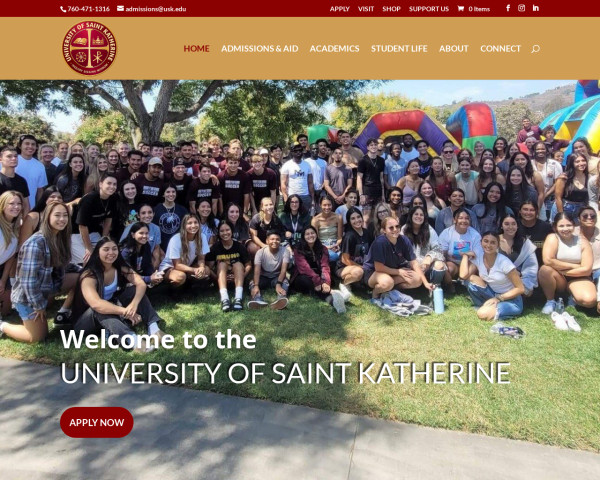Click the phone icon beside 760-471-1316
The height and width of the screenshot is (480, 600).
pos(63,9)
